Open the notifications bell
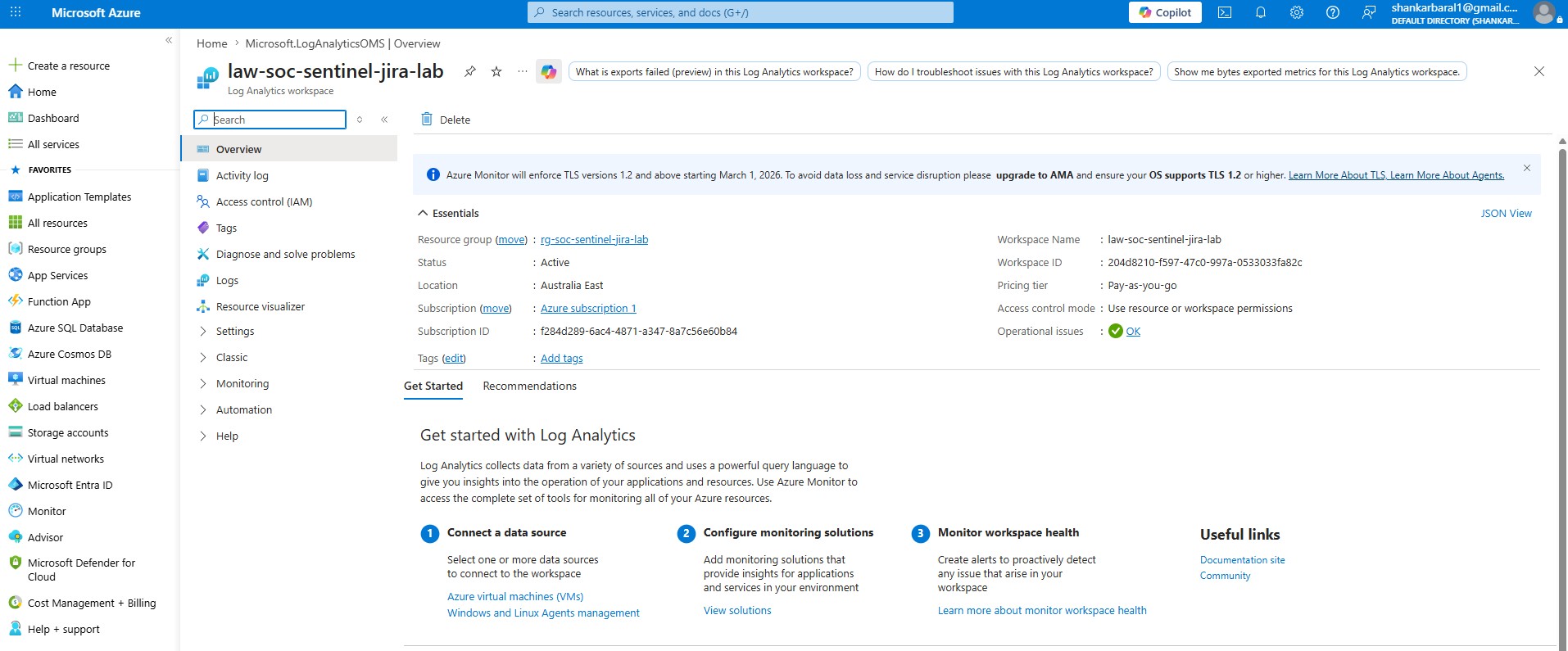This screenshot has height=651, width=1568. pos(1261,12)
